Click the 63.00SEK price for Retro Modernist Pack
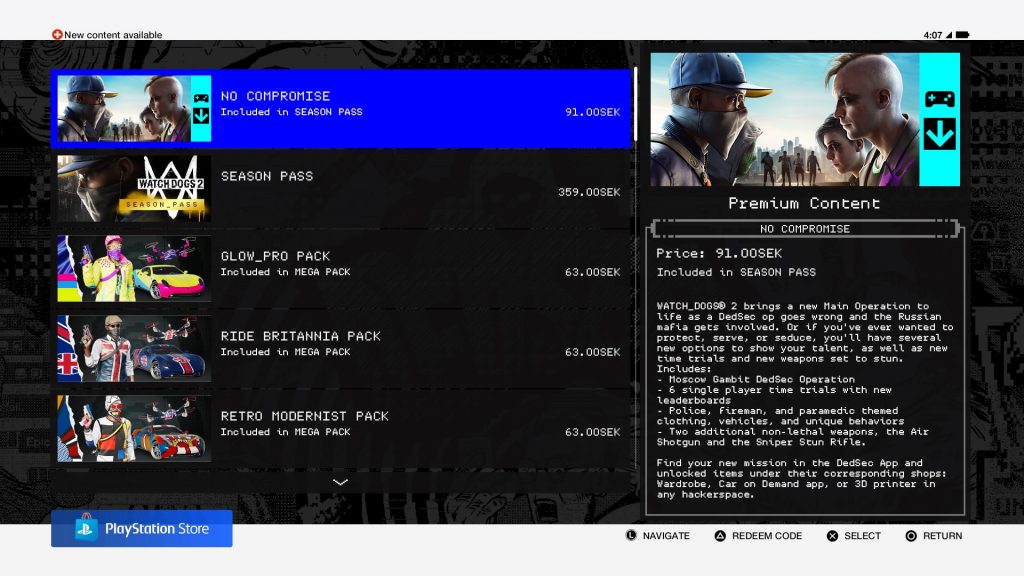The image size is (1024, 576). click(x=592, y=432)
